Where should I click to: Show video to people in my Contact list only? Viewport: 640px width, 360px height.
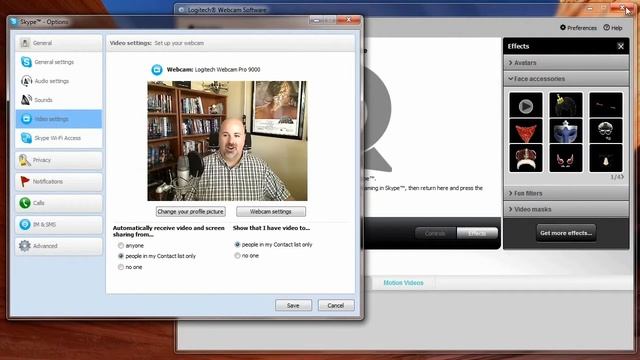point(237,244)
